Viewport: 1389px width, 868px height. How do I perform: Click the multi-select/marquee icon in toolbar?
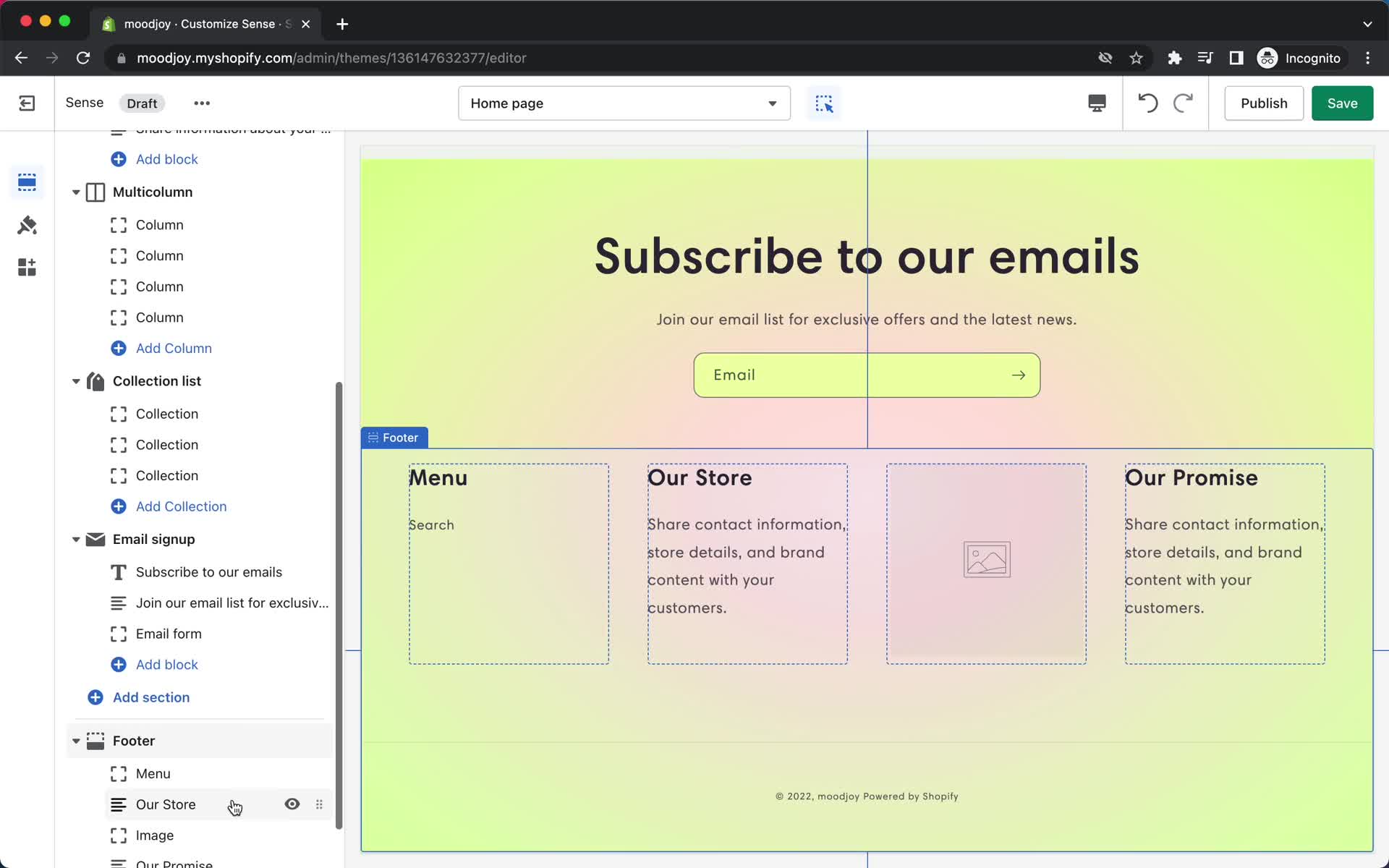823,103
